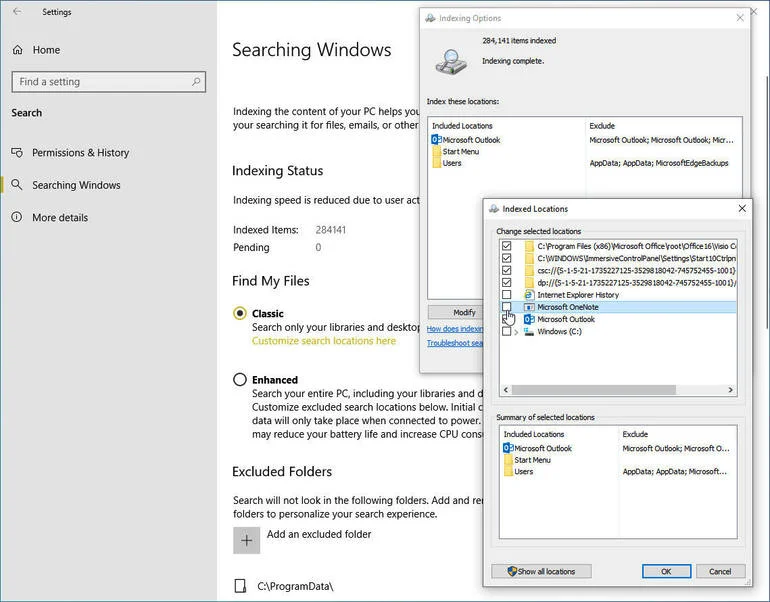The image size is (770, 602).
Task: Click Outlook icon in Change selected locations
Action: click(529, 319)
